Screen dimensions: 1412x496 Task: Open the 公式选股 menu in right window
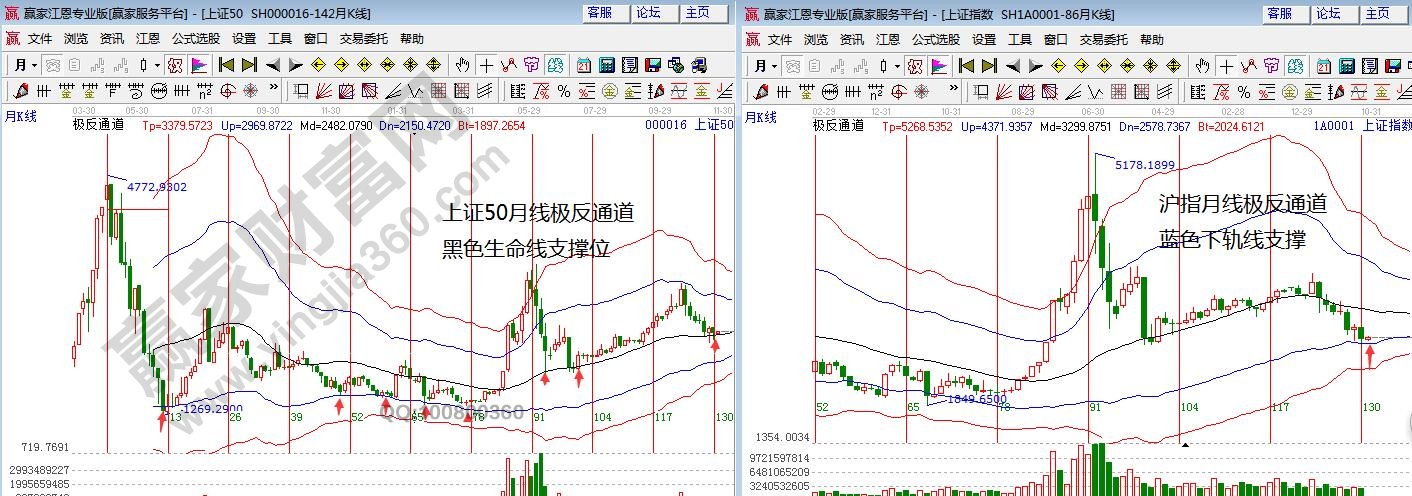pos(935,39)
